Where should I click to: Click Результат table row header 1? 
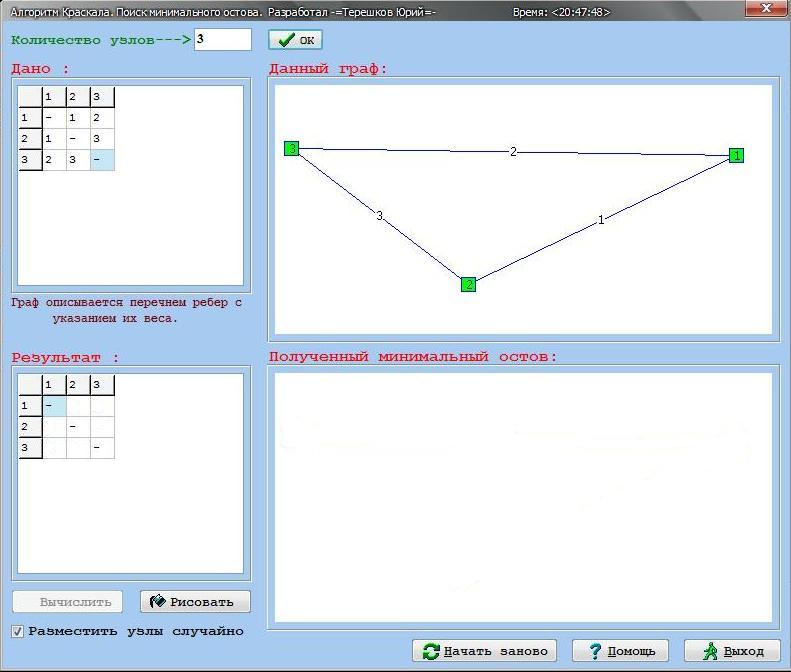coord(30,406)
